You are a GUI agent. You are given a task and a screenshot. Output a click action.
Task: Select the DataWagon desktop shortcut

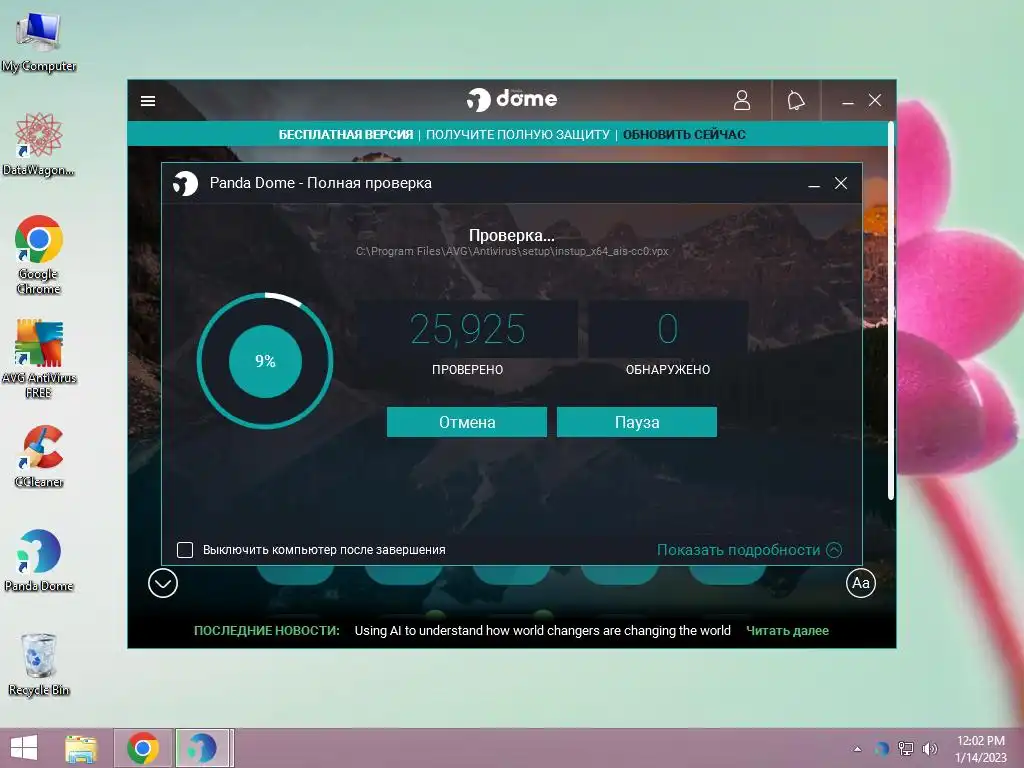[39, 144]
